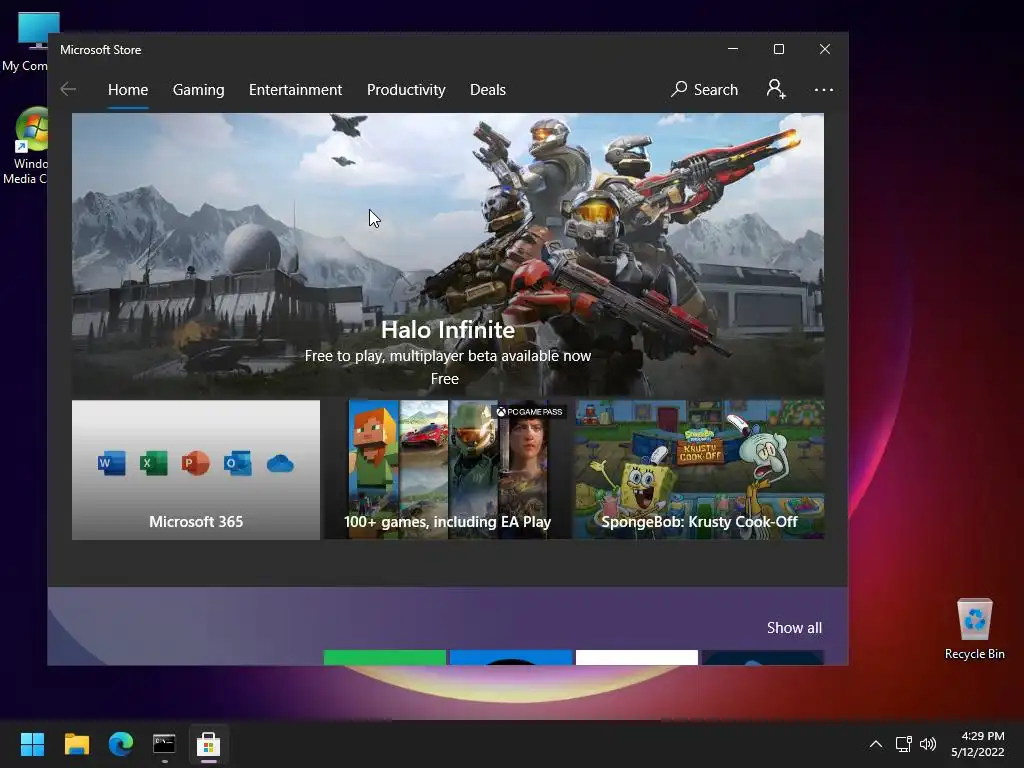
Task: Close the Microsoft Store window
Action: point(825,49)
